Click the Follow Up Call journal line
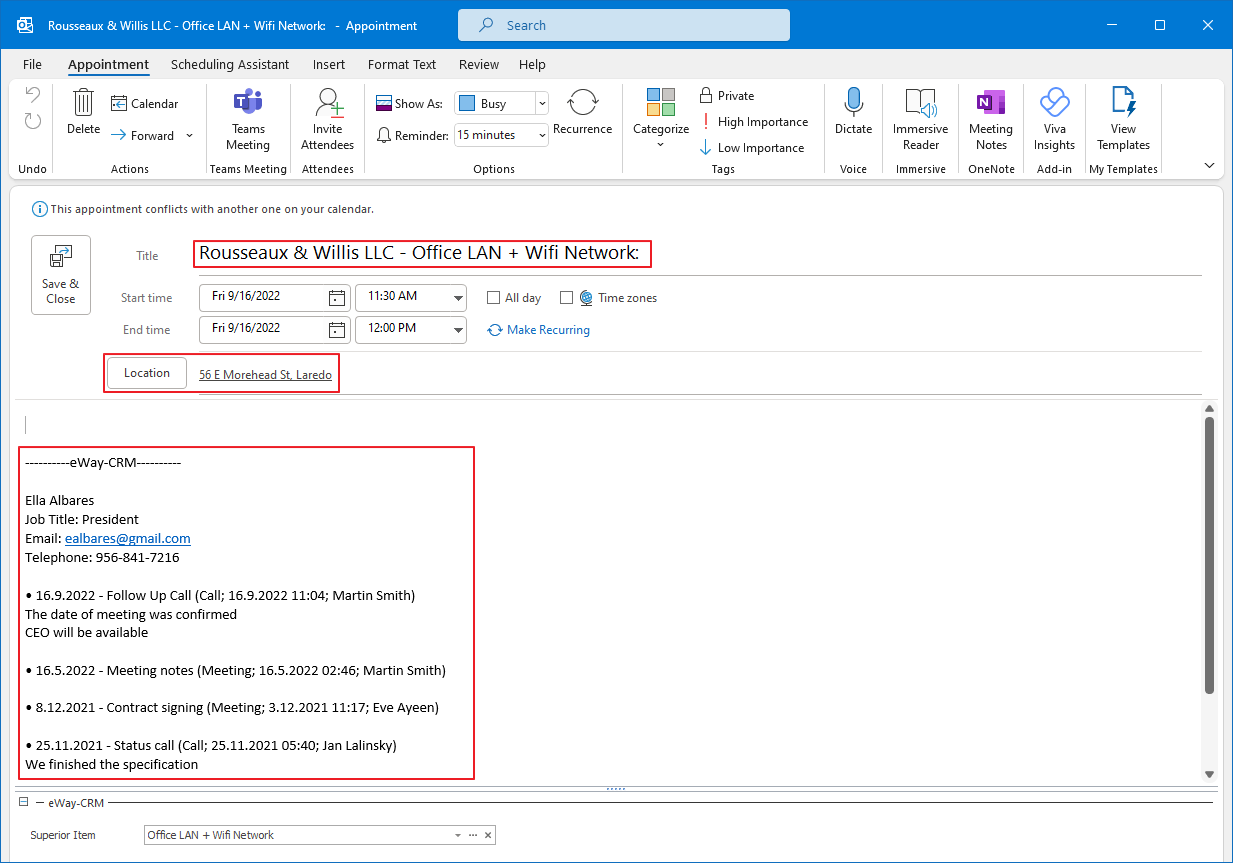The height and width of the screenshot is (863, 1233). point(220,595)
